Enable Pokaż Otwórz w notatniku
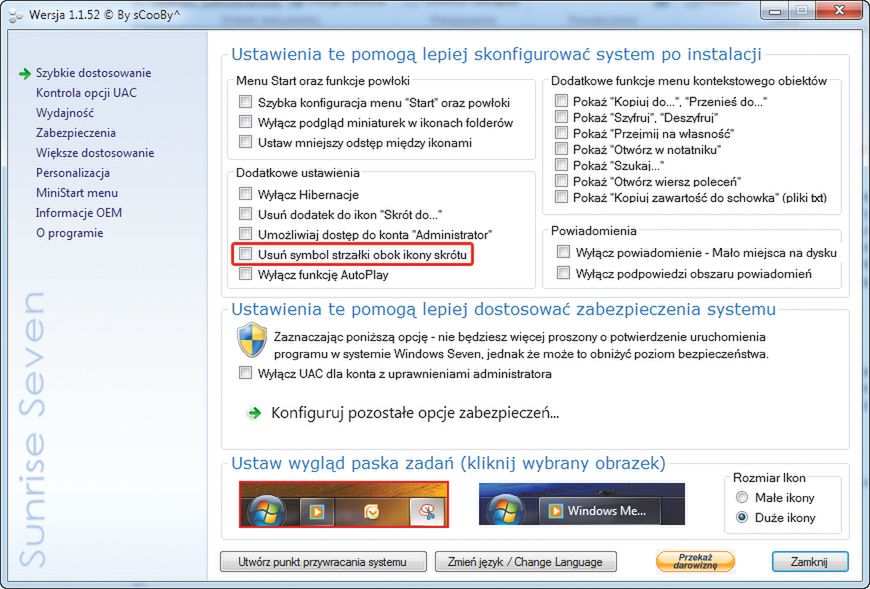The height and width of the screenshot is (589, 870). pyautogui.click(x=562, y=149)
